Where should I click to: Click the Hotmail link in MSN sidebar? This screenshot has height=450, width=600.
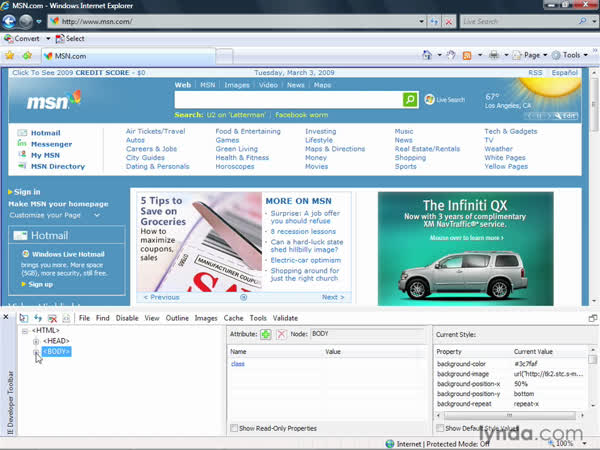point(45,132)
